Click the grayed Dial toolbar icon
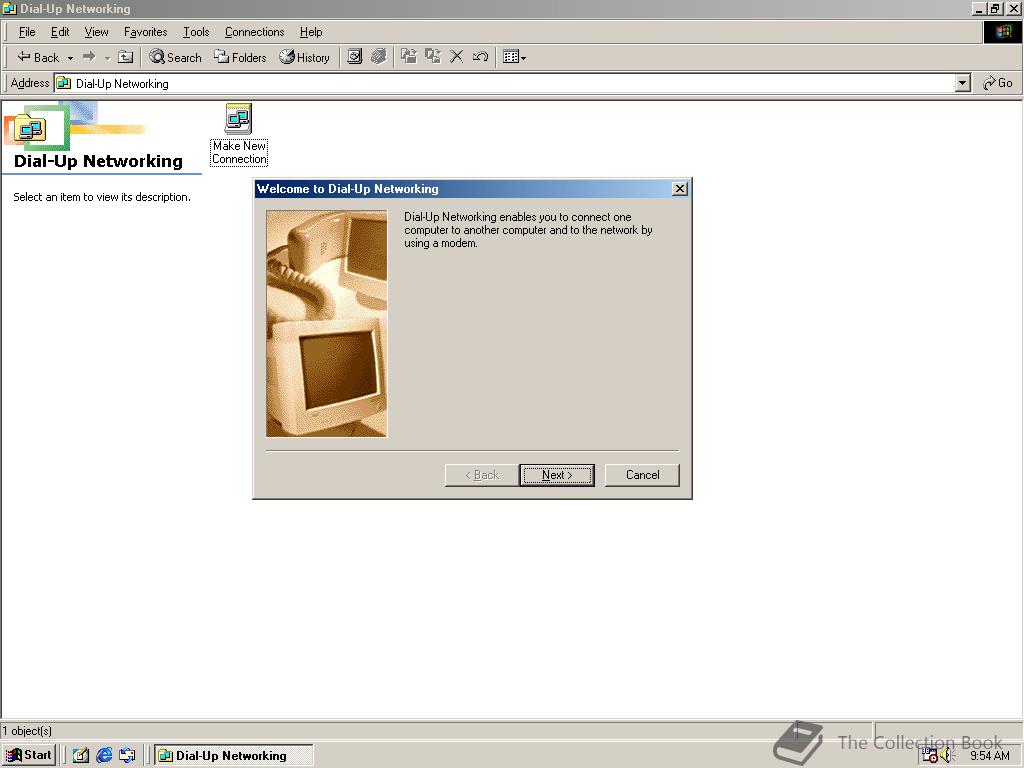Image resolution: width=1024 pixels, height=768 pixels. (x=379, y=57)
